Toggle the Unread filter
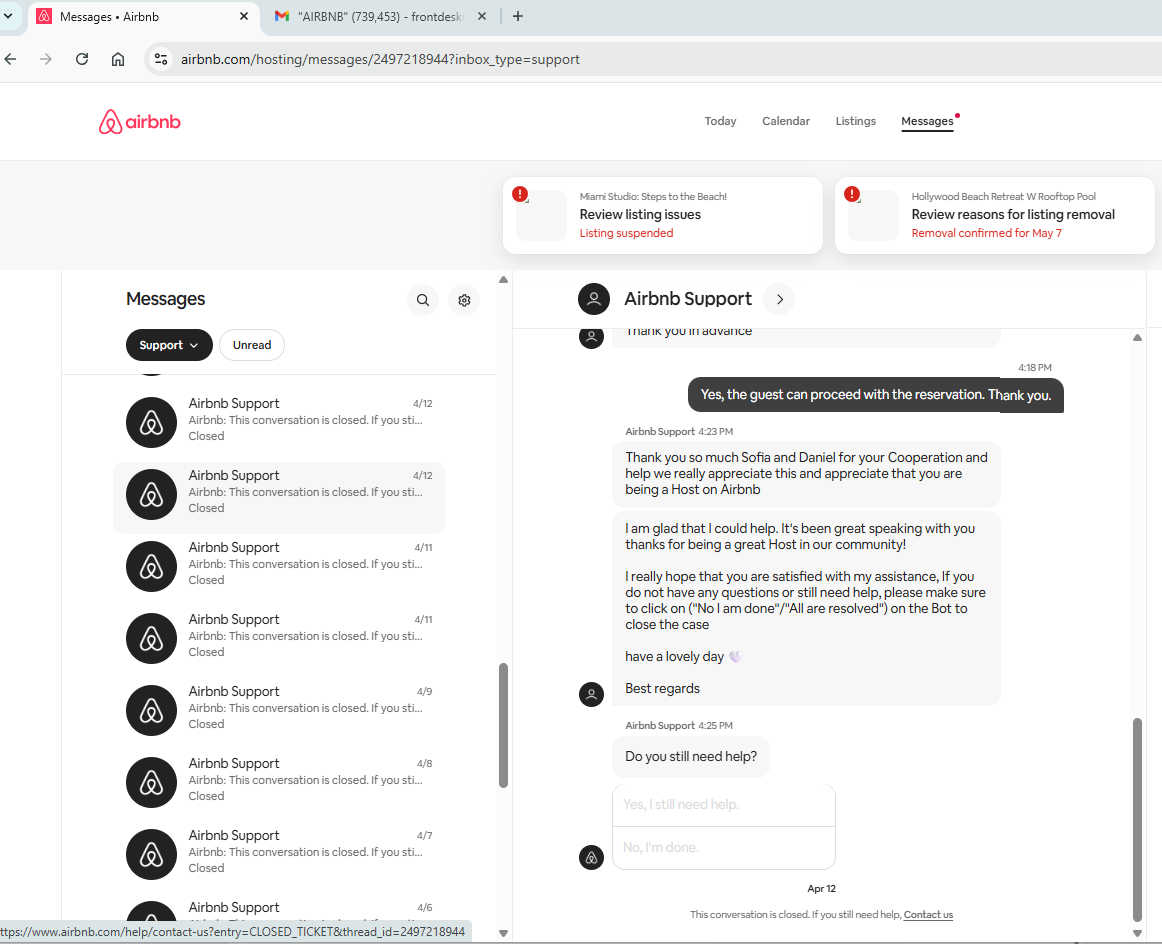1162x944 pixels. [x=252, y=345]
